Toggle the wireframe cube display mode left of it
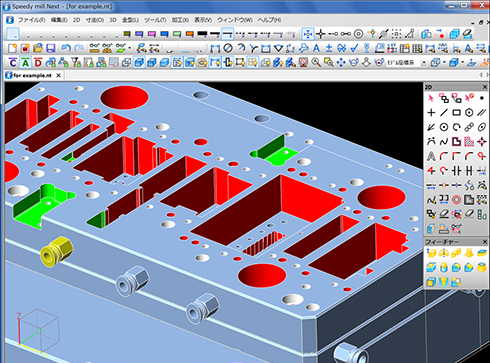 (126, 62)
